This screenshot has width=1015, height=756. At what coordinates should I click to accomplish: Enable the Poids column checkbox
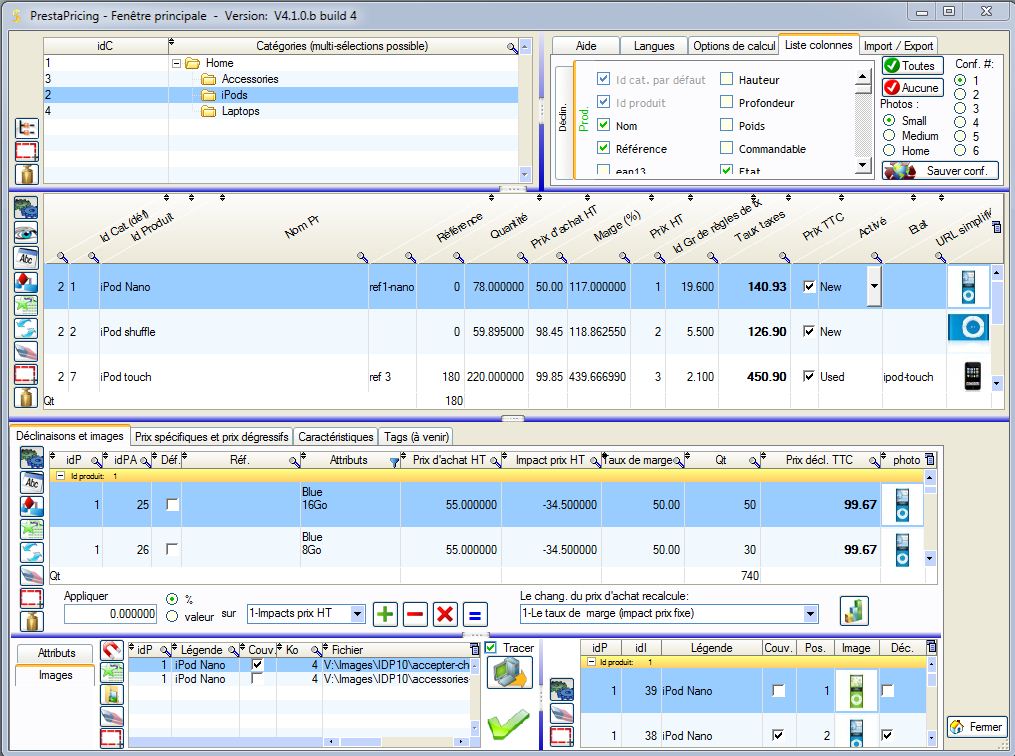click(726, 124)
